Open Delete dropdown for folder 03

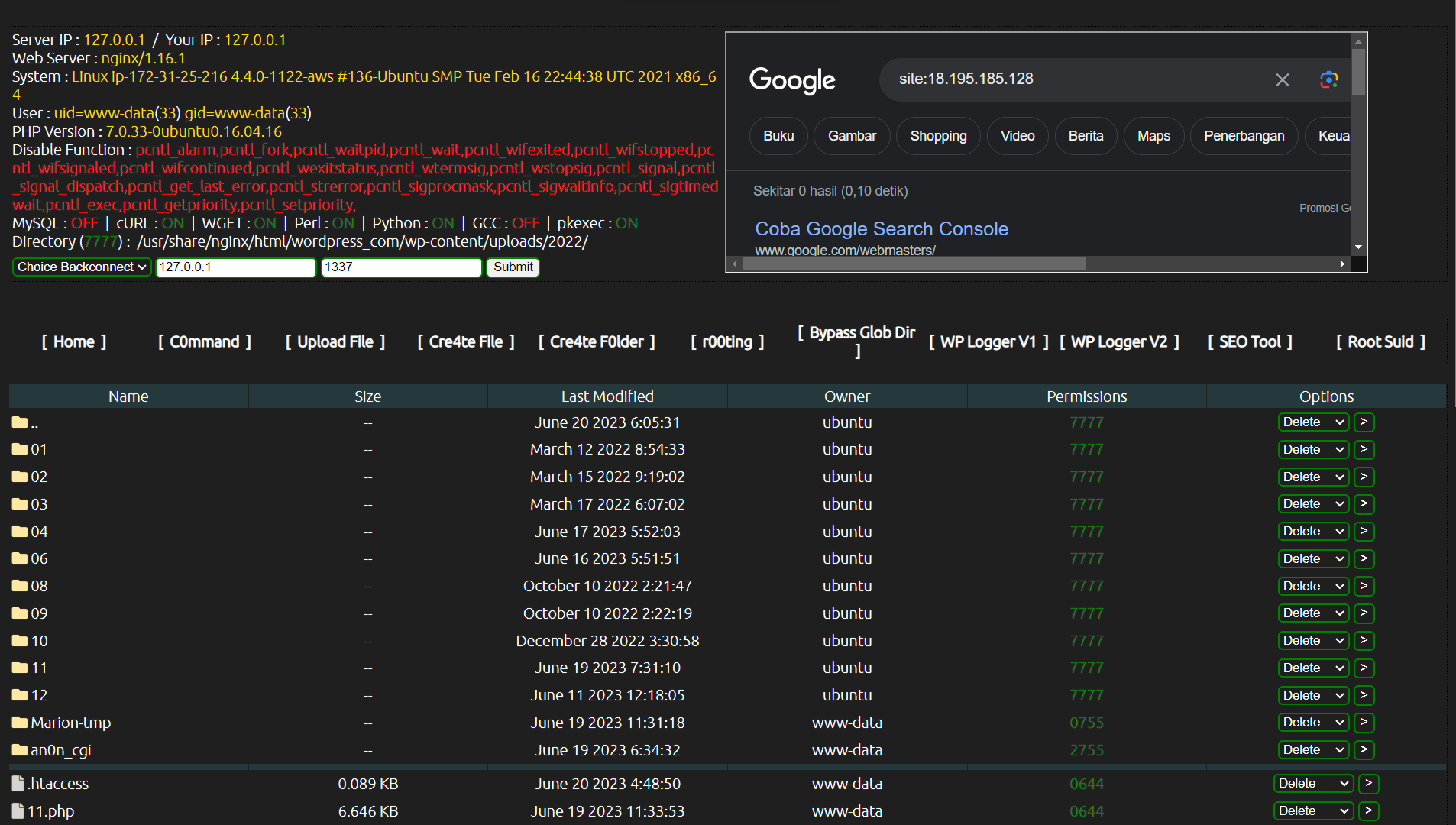pos(1313,504)
